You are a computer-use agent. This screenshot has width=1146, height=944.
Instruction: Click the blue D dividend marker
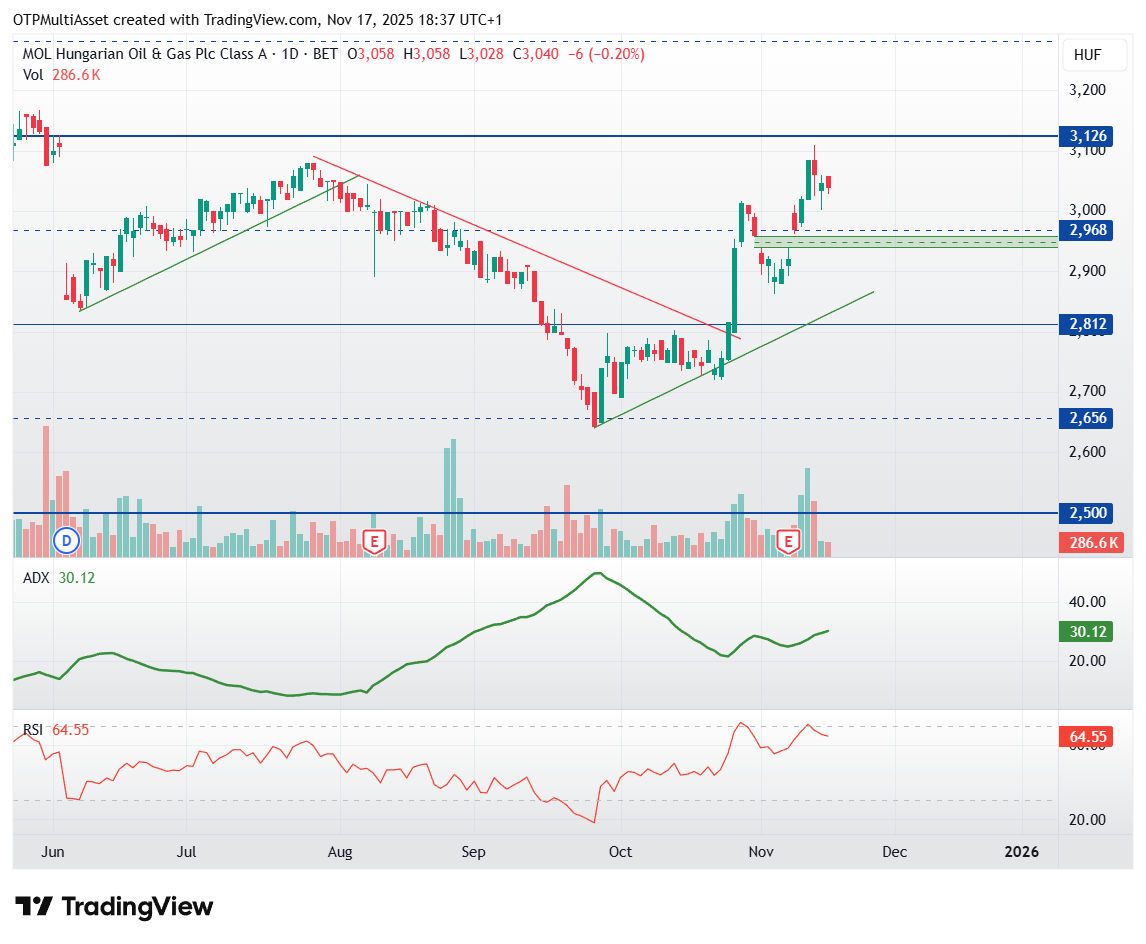[67, 541]
